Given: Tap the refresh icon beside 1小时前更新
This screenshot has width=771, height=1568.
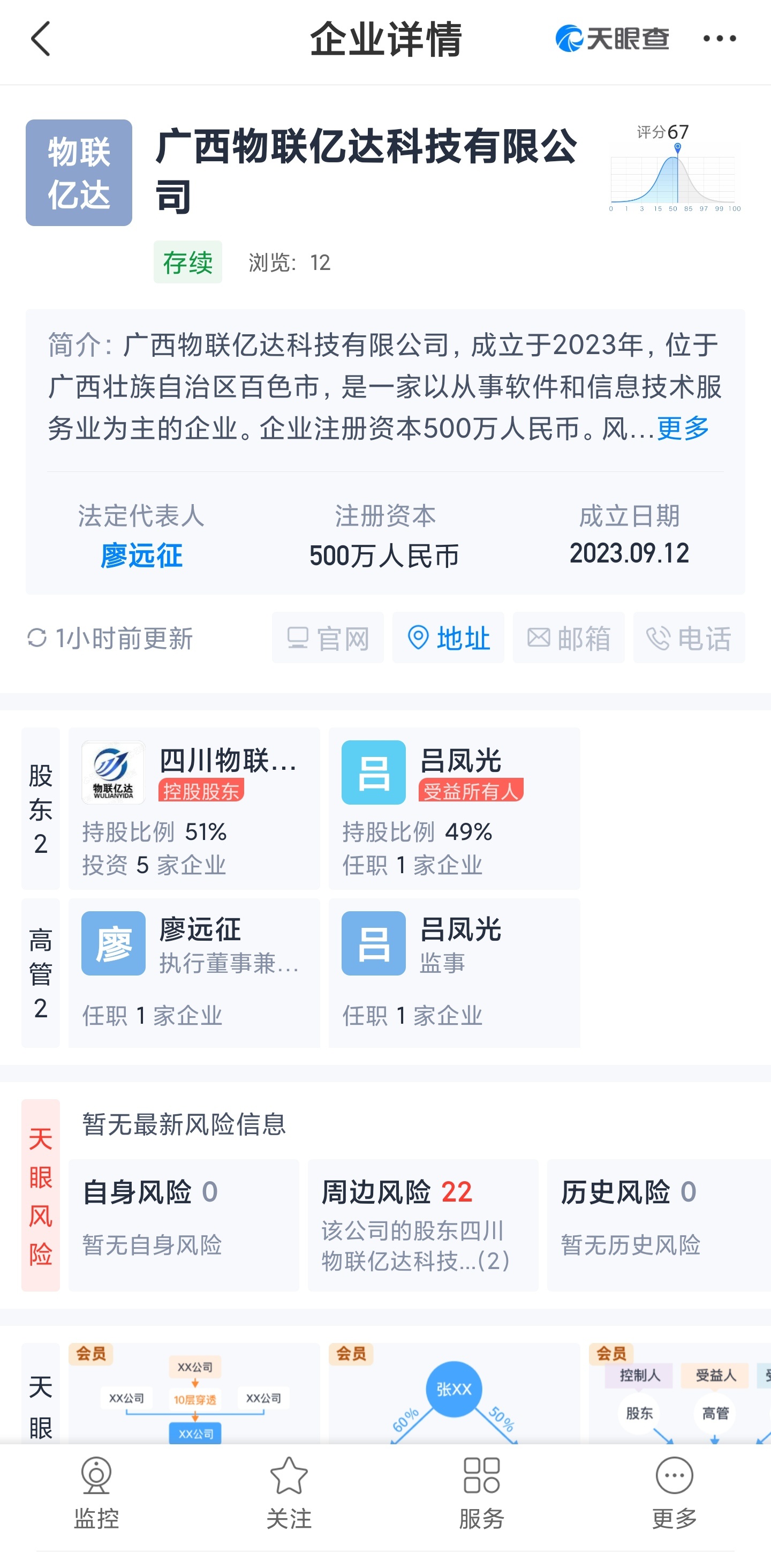Looking at the screenshot, I should (x=37, y=638).
